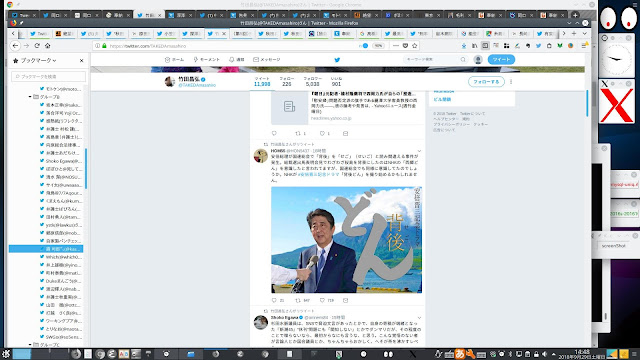Click green padlock in address bar
The height and width of the screenshot is (360, 640).
pyautogui.click(x=104, y=46)
